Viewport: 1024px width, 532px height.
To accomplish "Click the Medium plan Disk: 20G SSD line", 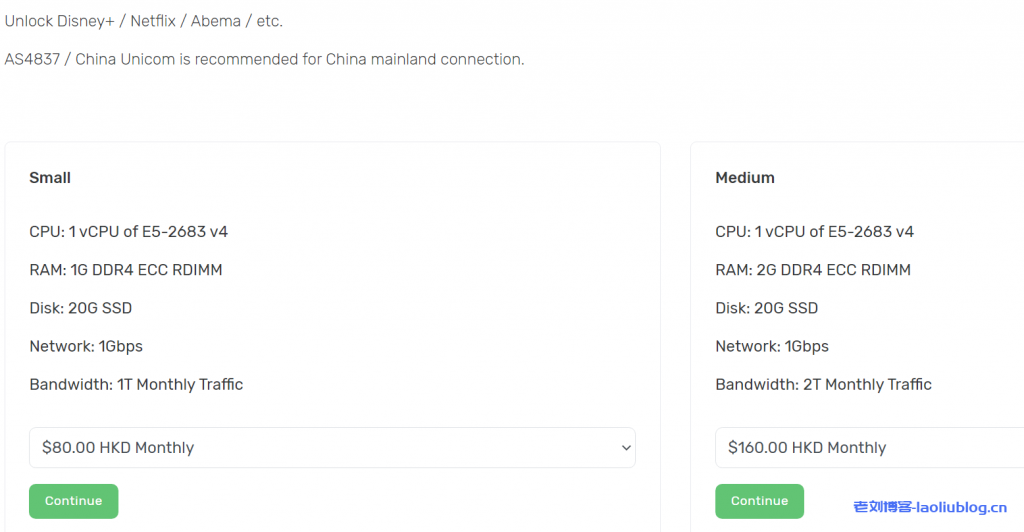I will pos(767,308).
